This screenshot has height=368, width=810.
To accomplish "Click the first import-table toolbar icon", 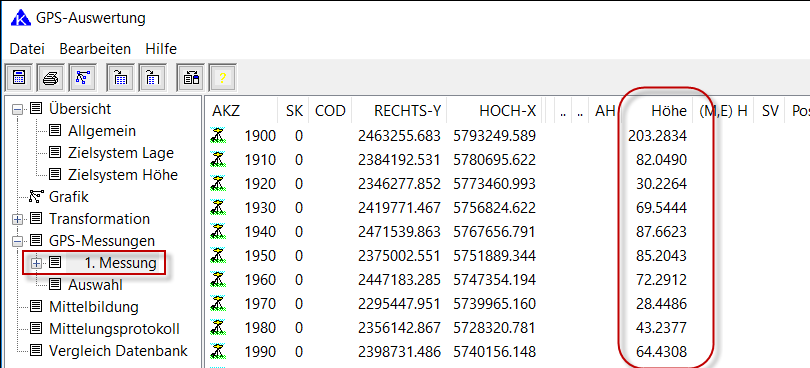I will click(x=120, y=78).
